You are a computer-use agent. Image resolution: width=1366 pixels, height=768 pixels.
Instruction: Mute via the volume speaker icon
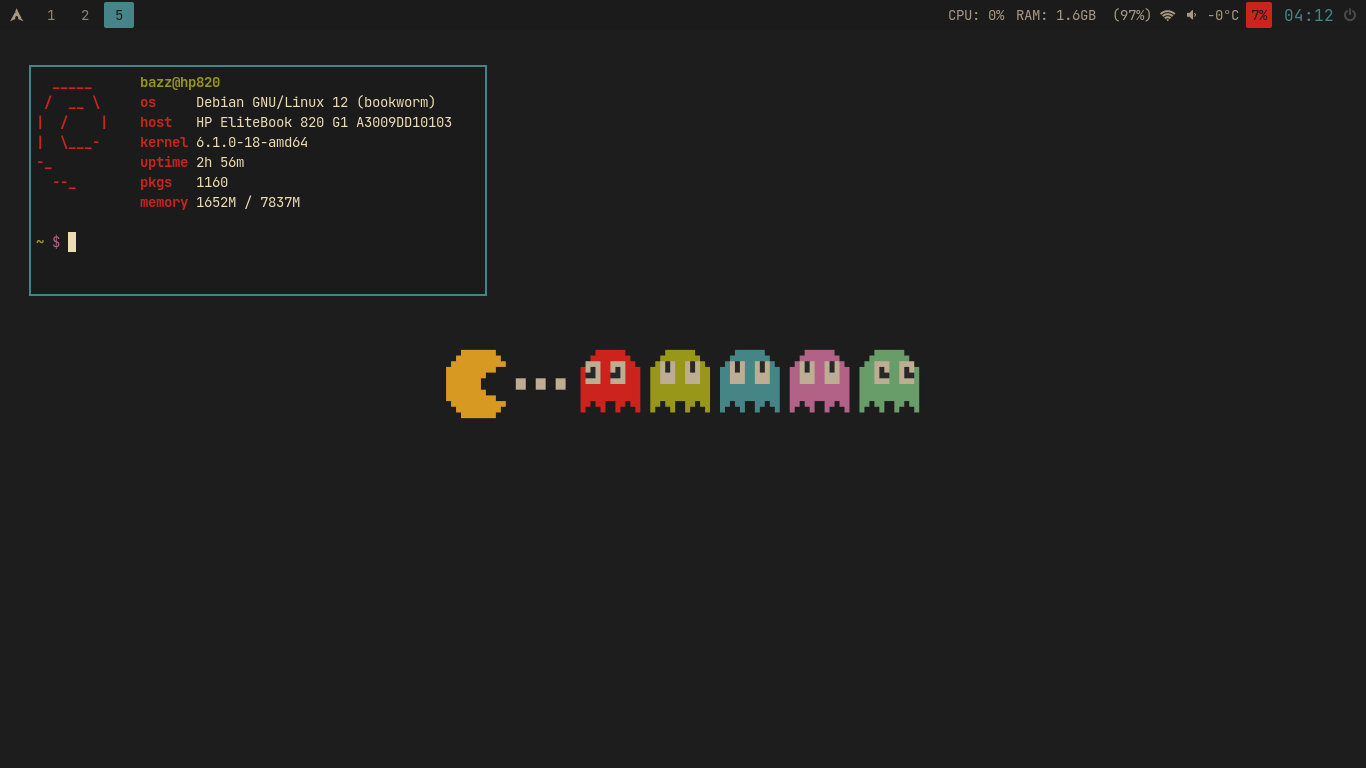click(1191, 15)
